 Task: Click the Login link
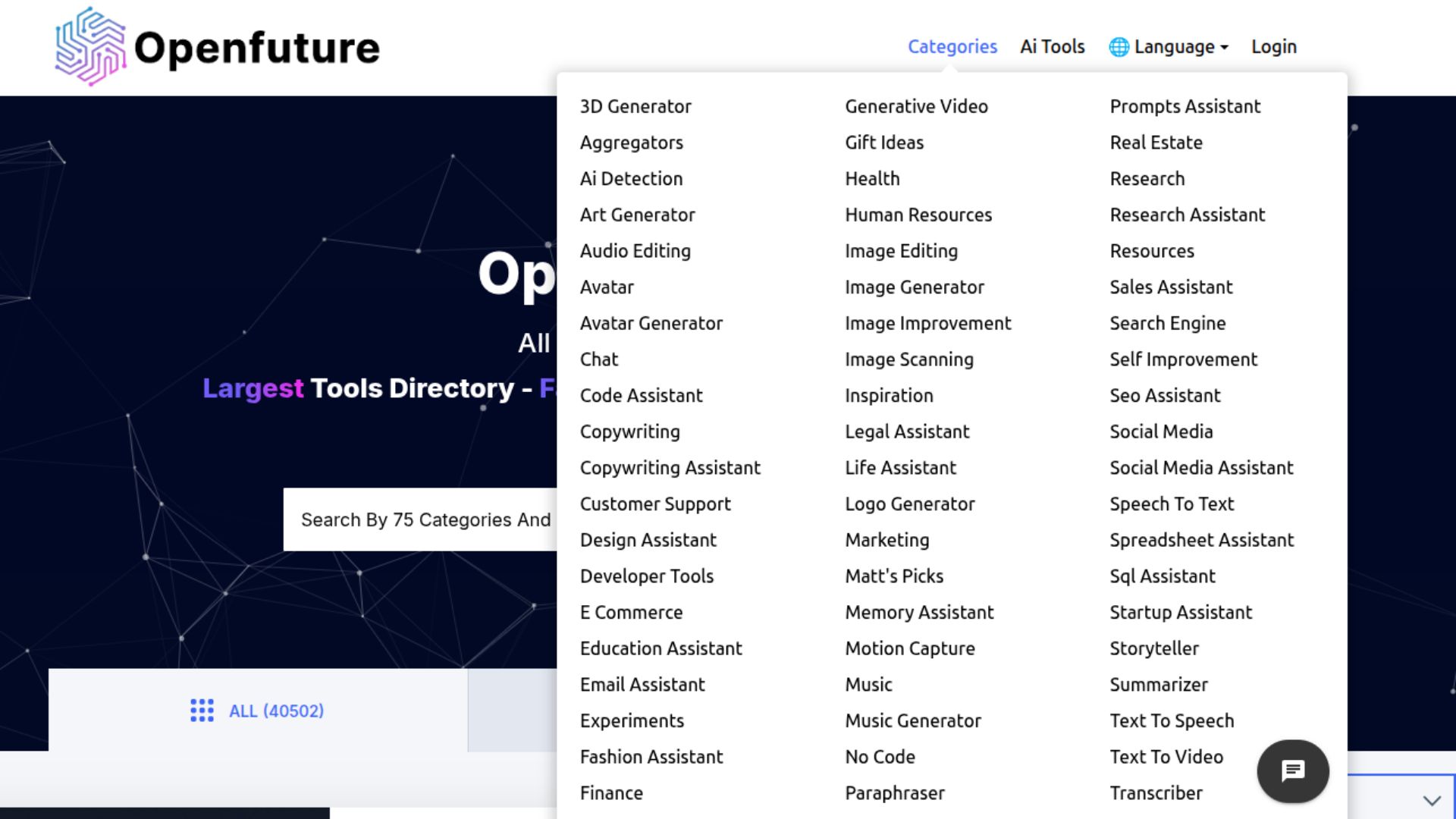tap(1274, 47)
